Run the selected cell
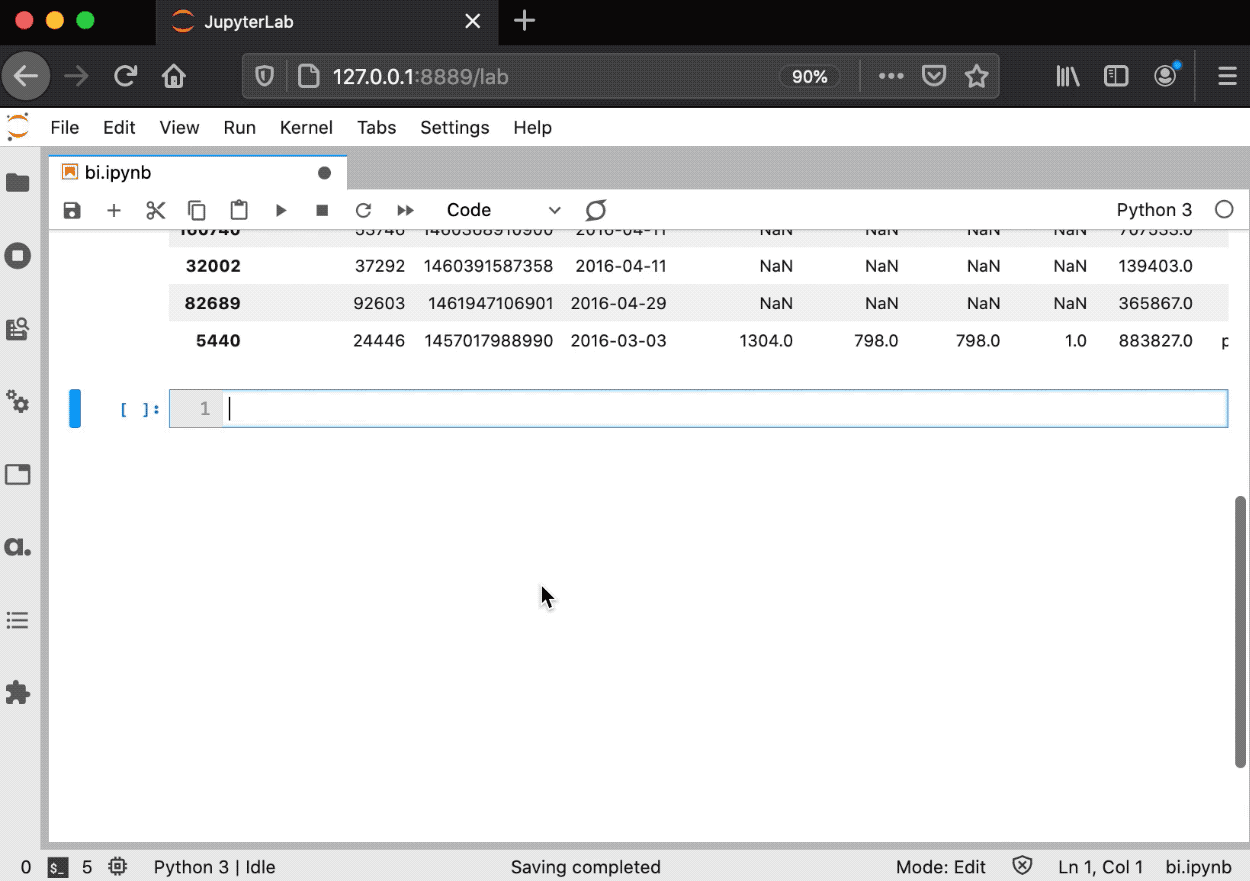 [x=281, y=210]
